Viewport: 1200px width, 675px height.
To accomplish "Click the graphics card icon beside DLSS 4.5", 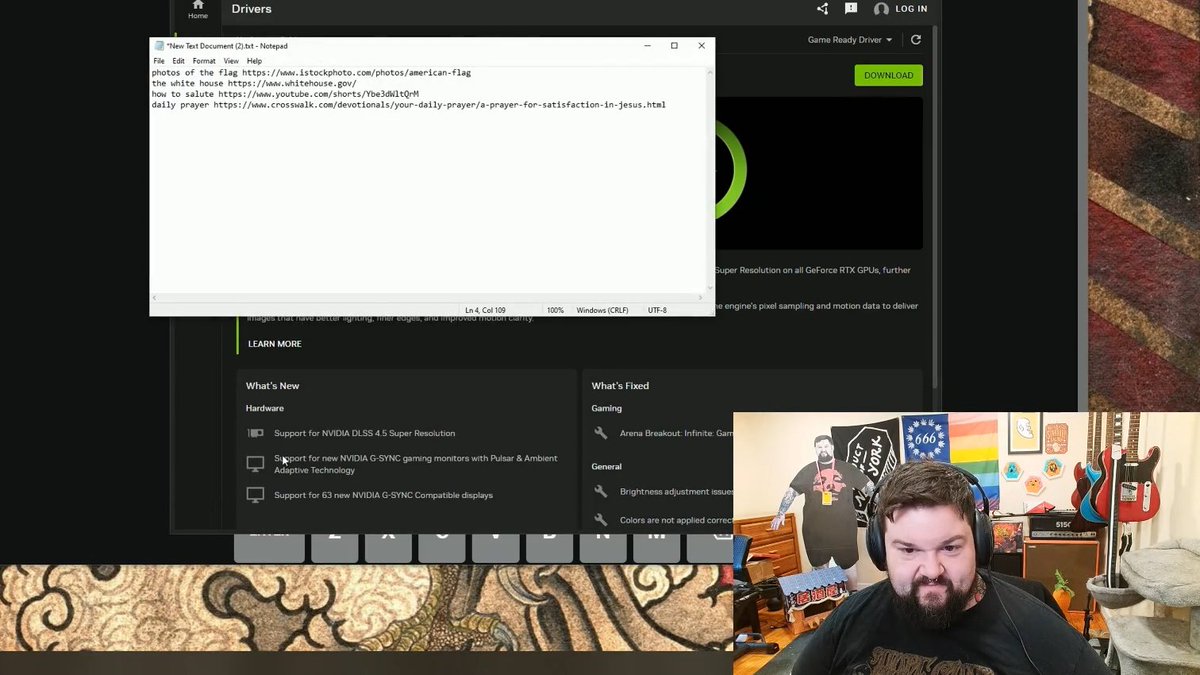I will (x=255, y=433).
